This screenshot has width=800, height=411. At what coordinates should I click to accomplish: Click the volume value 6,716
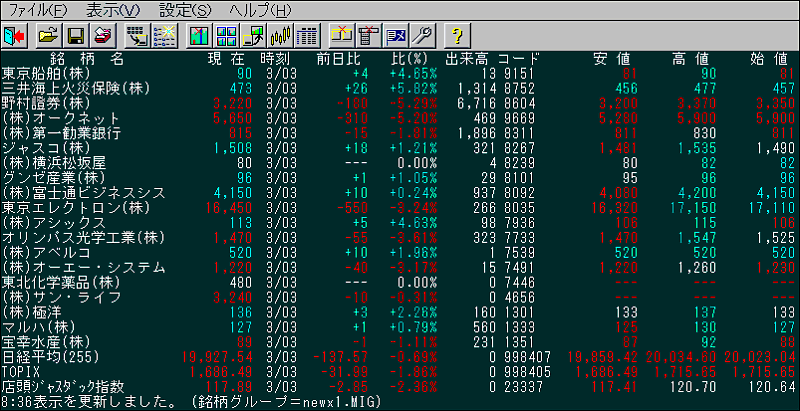(x=475, y=103)
